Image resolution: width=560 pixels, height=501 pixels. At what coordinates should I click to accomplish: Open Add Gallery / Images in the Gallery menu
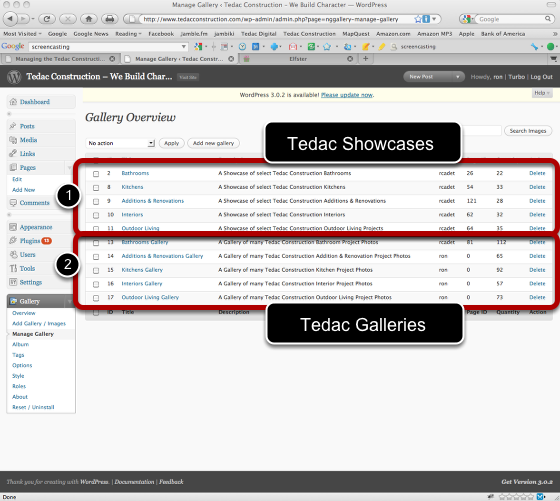(39, 324)
